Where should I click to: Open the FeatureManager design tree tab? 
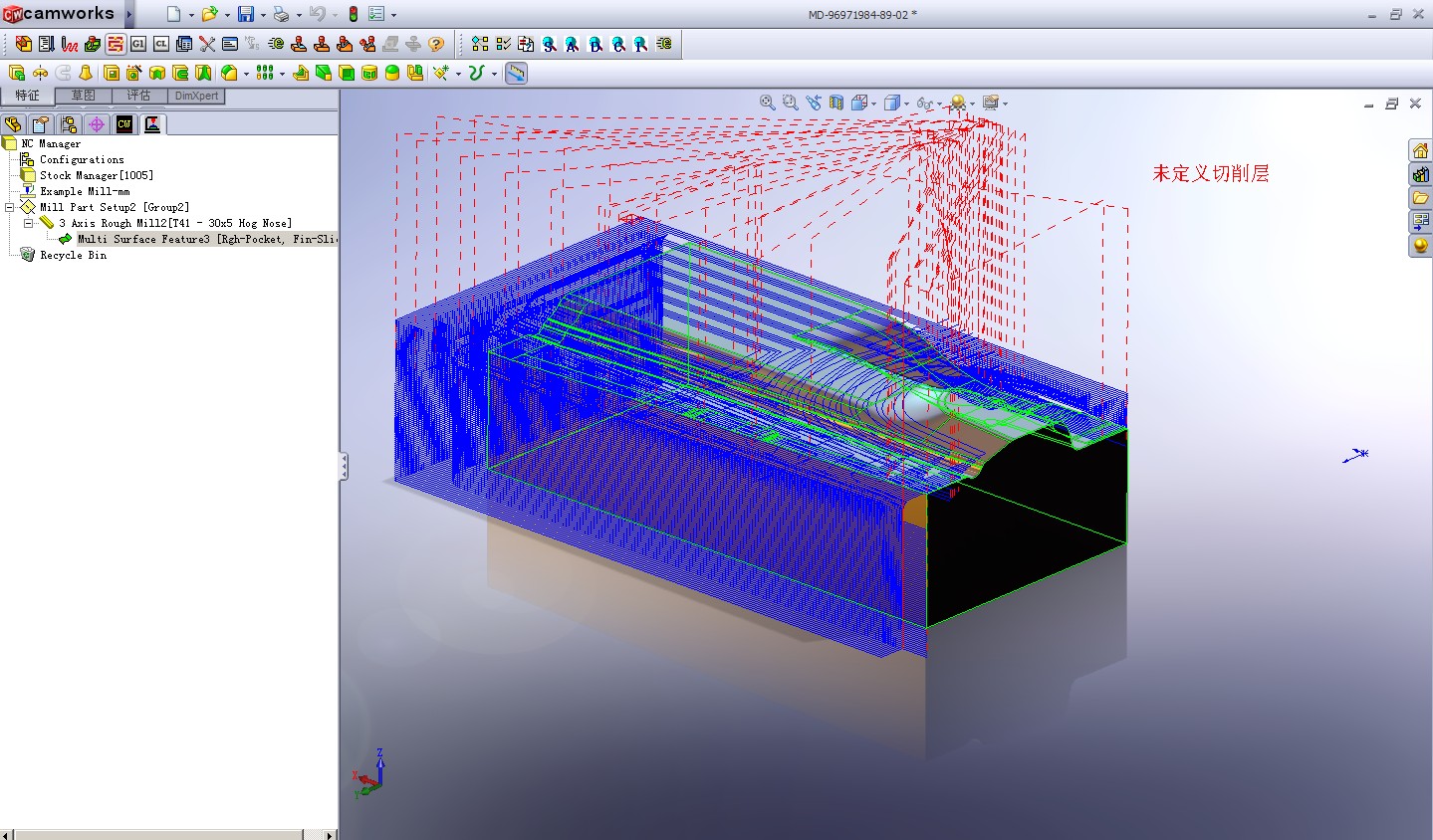[x=13, y=124]
